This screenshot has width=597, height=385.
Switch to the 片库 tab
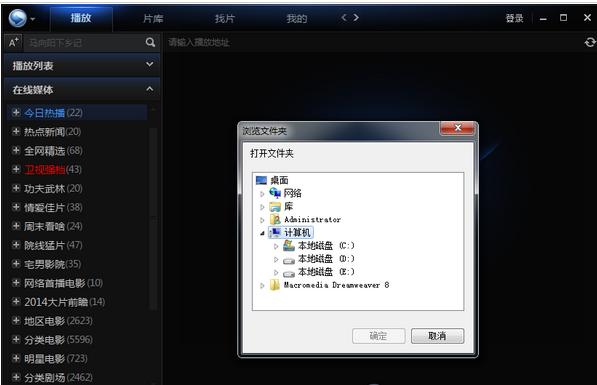153,18
